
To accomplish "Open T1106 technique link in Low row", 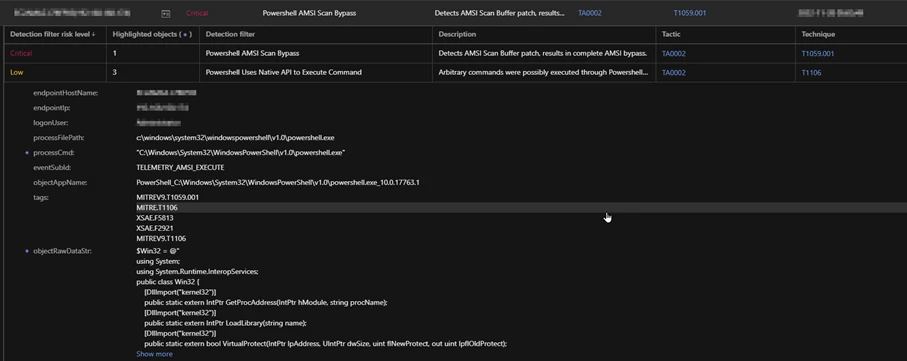I will coord(811,73).
